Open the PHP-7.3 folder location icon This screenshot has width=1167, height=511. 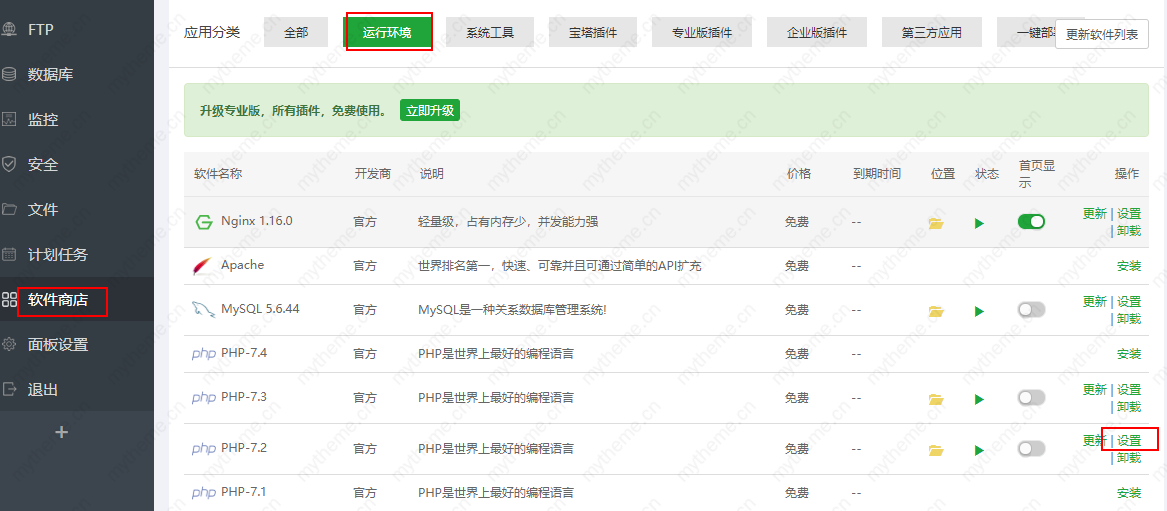coord(936,399)
